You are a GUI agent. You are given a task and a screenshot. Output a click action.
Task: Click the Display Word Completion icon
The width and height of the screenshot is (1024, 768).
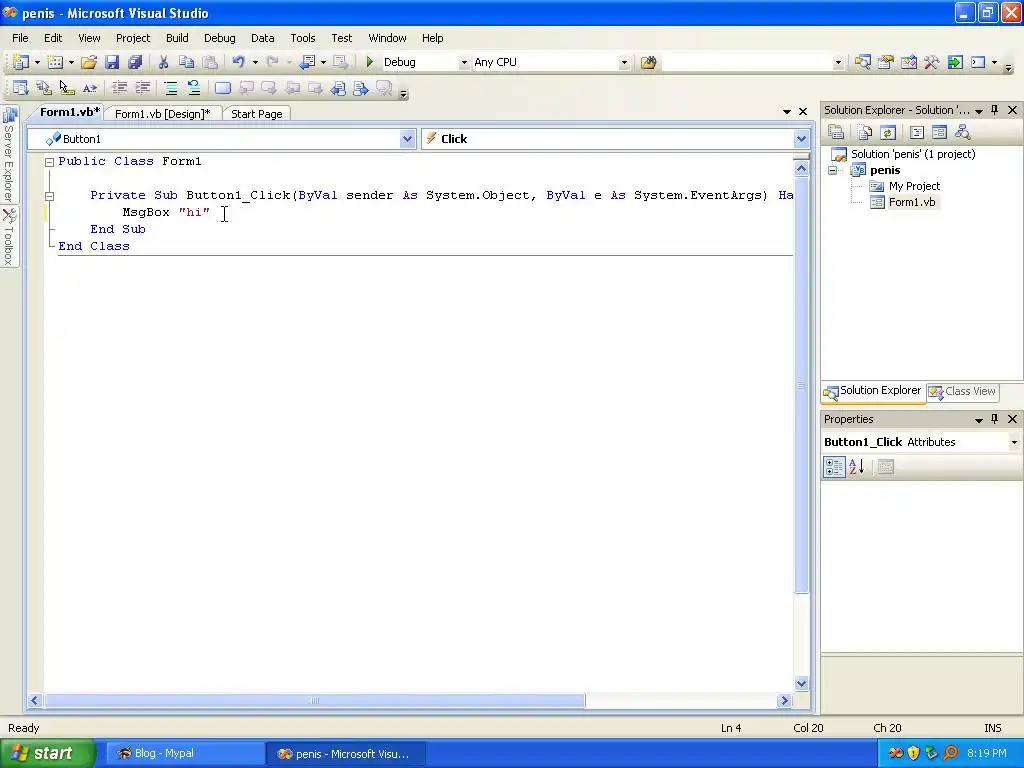coord(89,88)
